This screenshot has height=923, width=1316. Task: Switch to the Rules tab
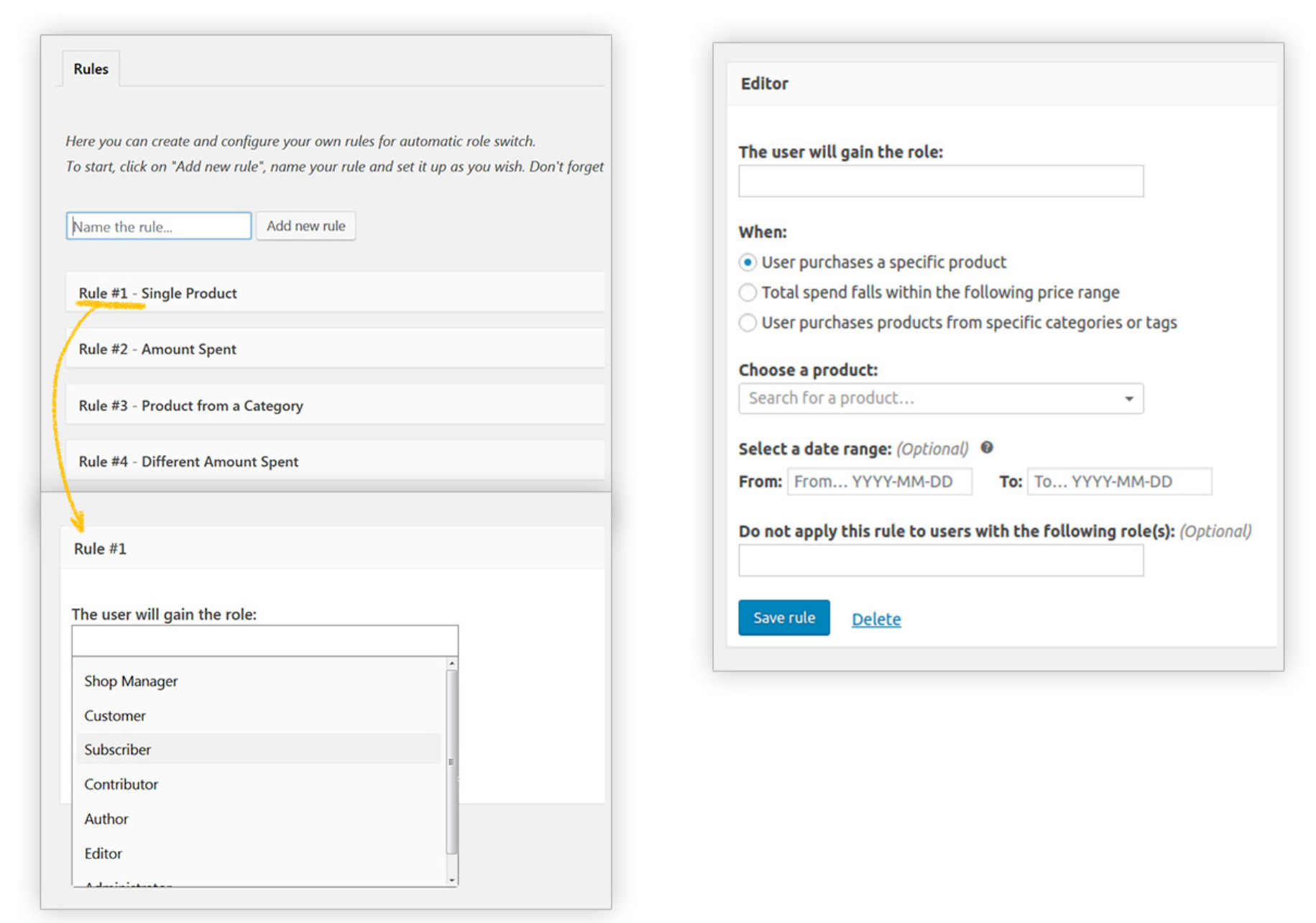point(91,69)
